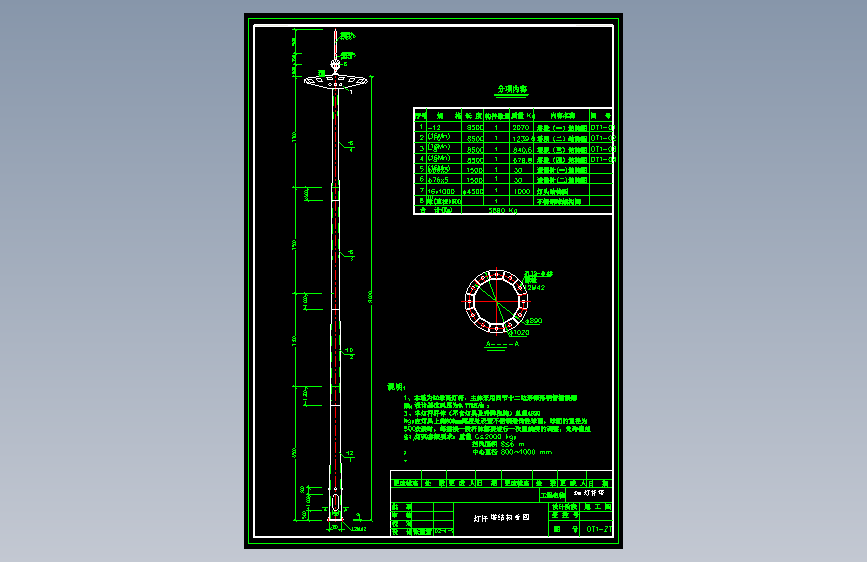Select the 'φ890' diameter label

point(534,321)
